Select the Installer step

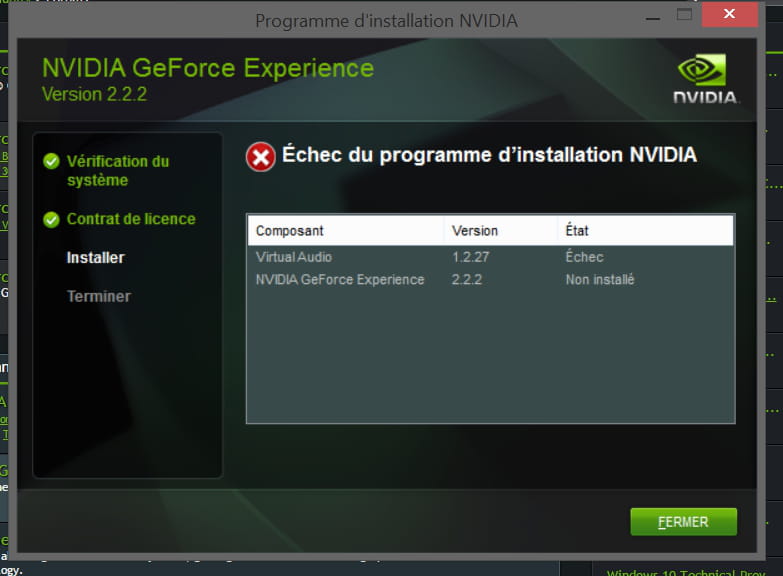pyautogui.click(x=95, y=258)
